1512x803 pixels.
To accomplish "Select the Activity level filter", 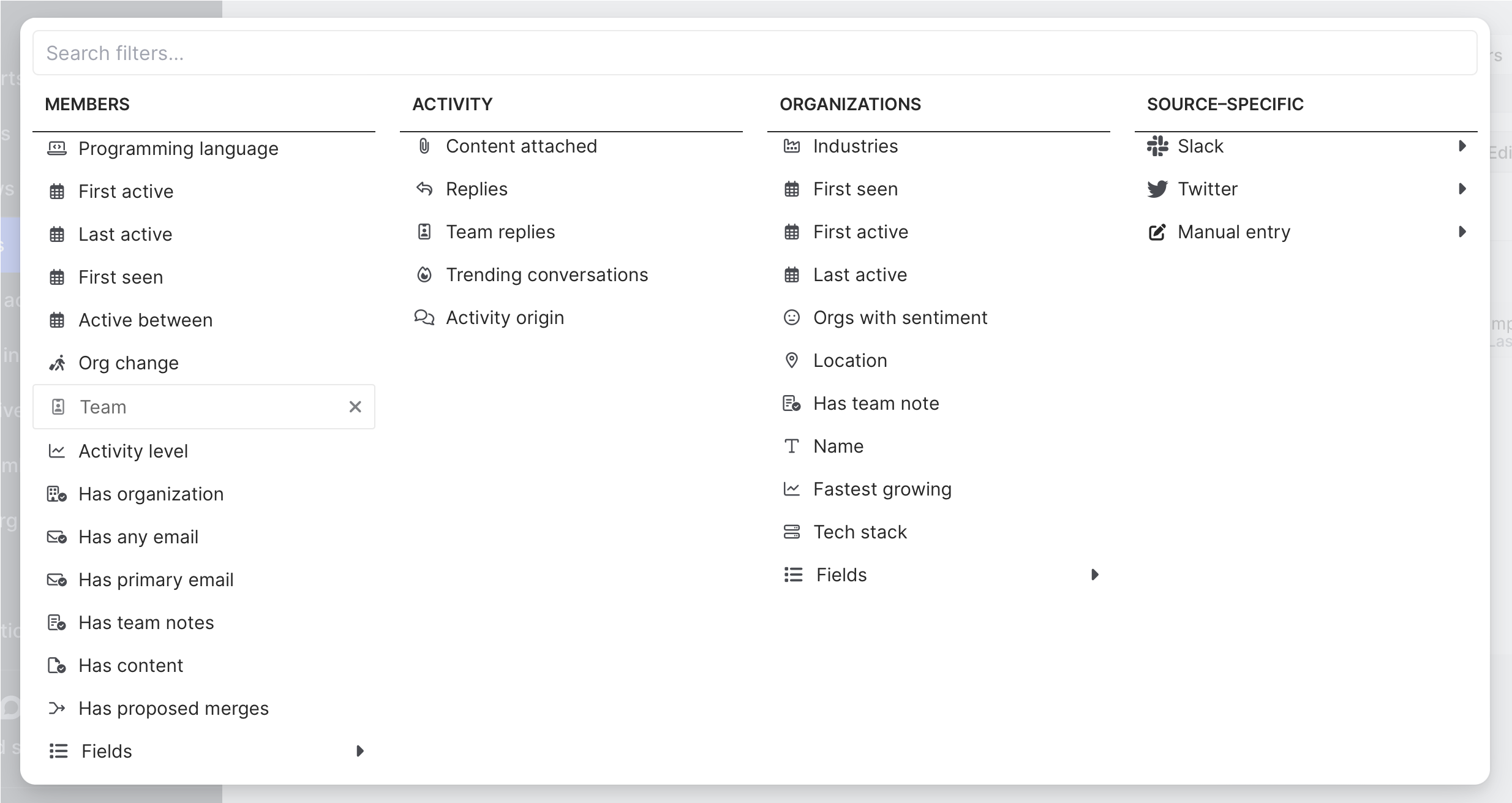I will [134, 451].
